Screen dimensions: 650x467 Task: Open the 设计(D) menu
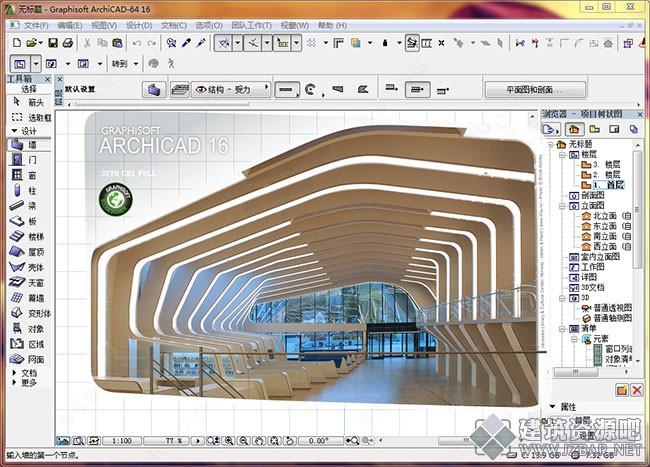pyautogui.click(x=139, y=25)
